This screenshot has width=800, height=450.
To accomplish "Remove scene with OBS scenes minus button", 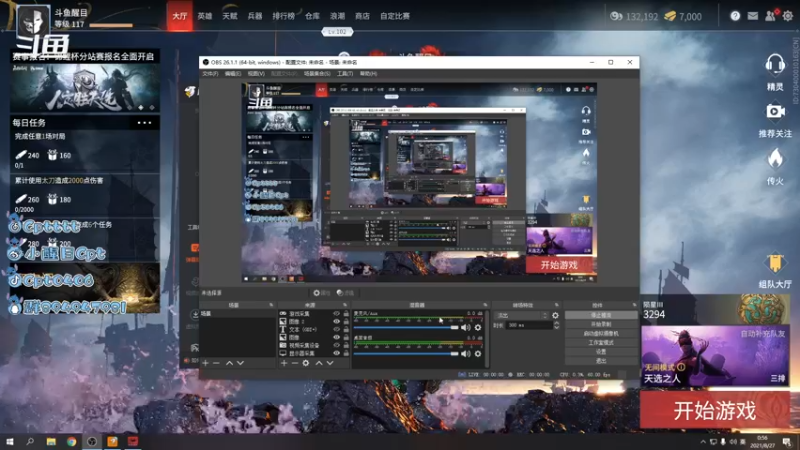I will (216, 363).
